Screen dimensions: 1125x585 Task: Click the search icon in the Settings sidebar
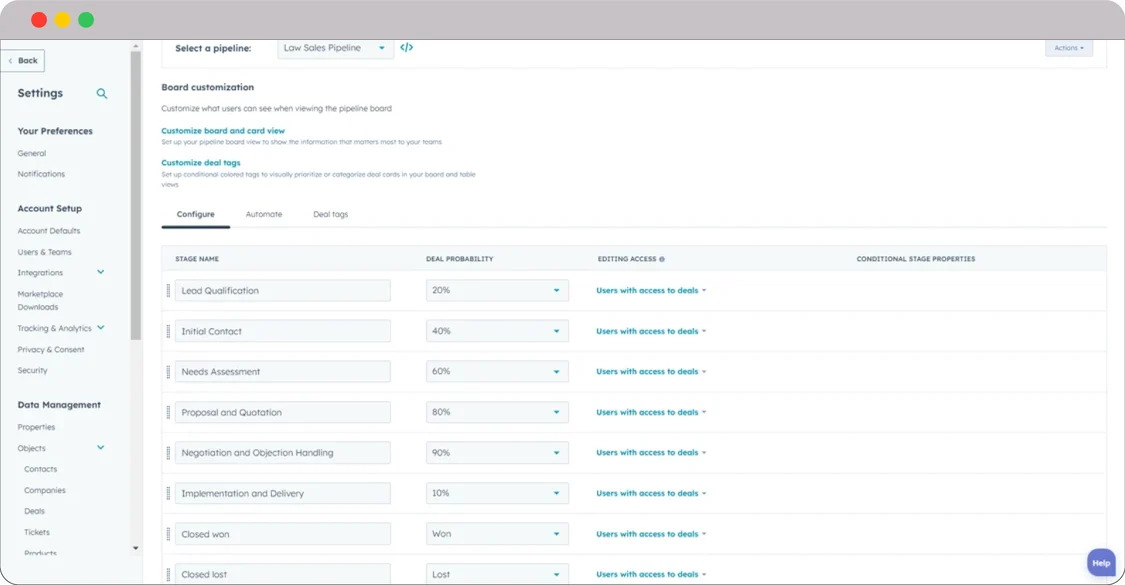[101, 93]
